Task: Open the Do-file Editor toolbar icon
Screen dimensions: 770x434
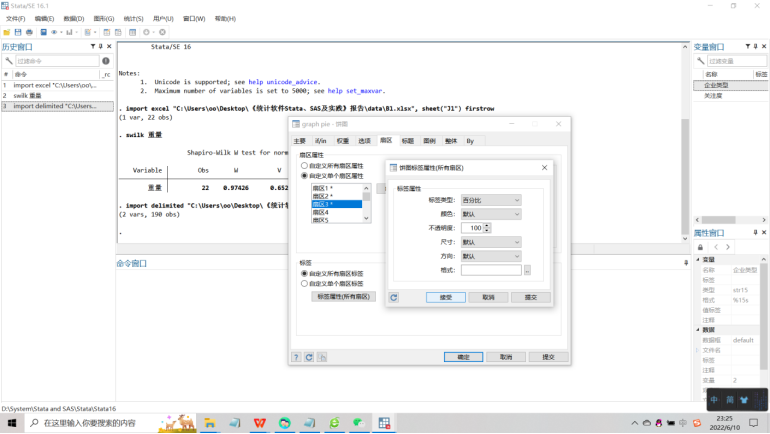Action: [87, 32]
